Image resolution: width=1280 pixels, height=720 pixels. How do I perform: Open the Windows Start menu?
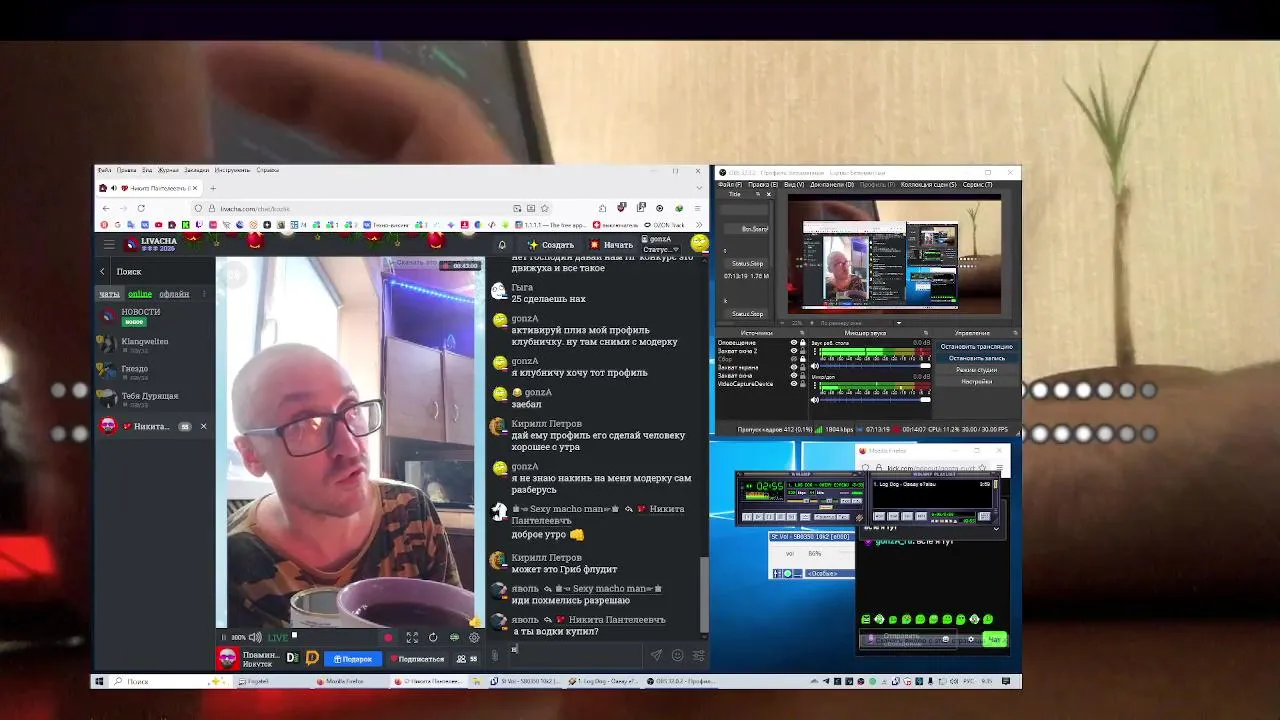[x=98, y=681]
